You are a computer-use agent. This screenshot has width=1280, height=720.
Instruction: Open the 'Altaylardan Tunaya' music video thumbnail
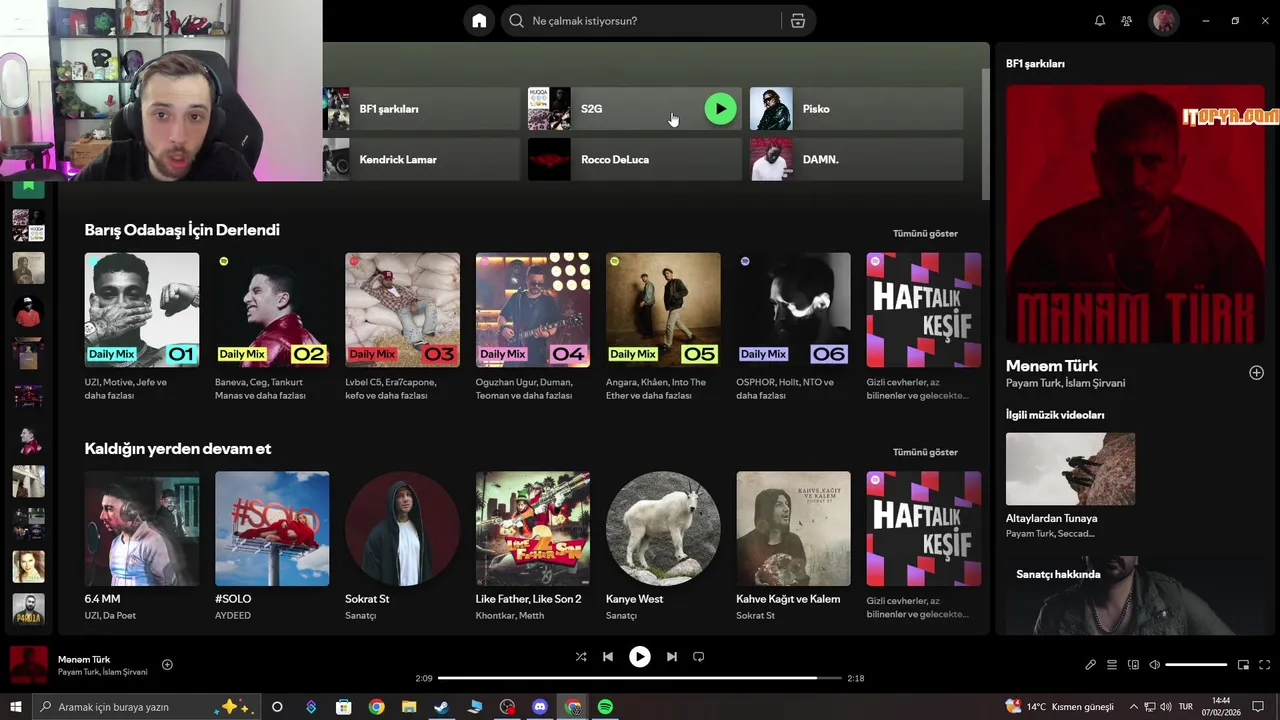click(x=1070, y=469)
